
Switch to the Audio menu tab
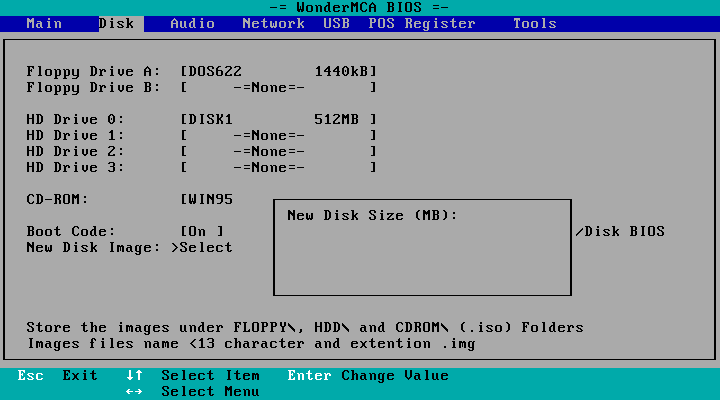(192, 23)
